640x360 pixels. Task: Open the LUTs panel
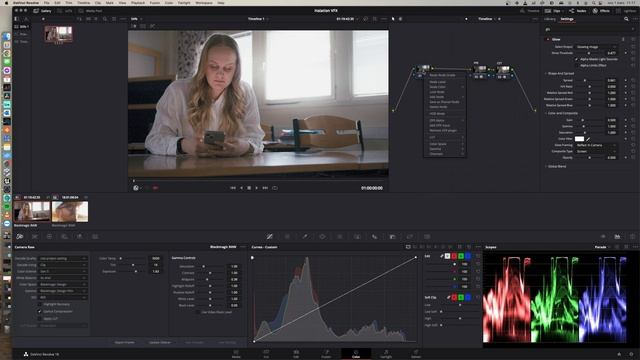click(65, 11)
